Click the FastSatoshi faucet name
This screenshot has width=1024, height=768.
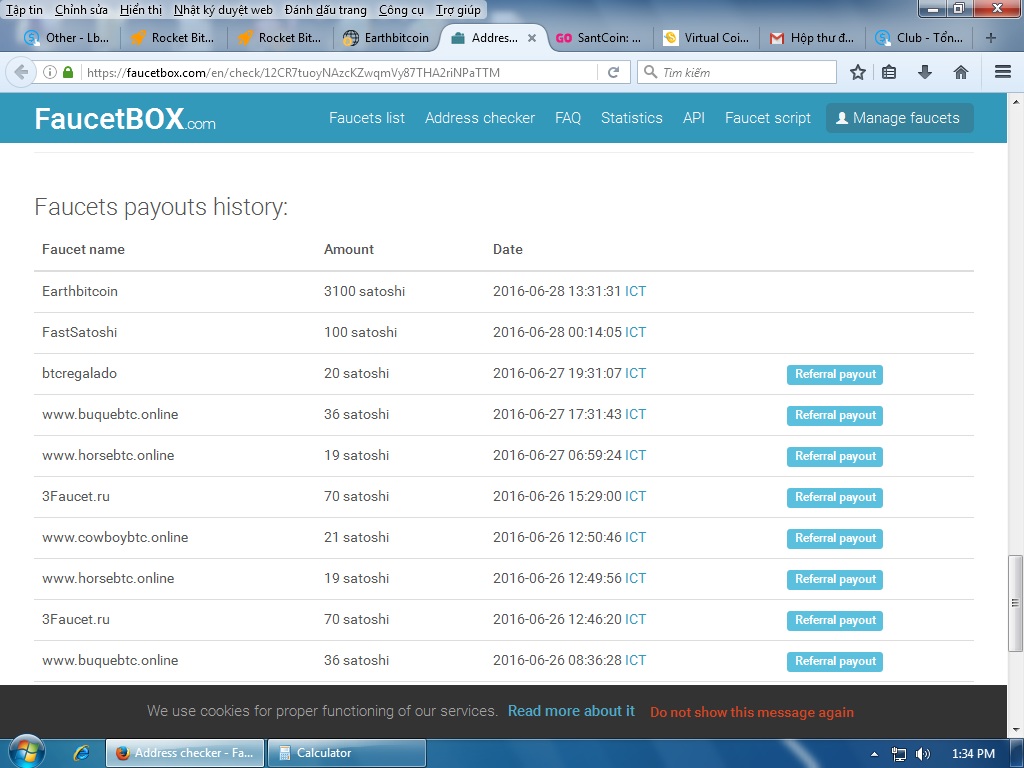point(80,332)
